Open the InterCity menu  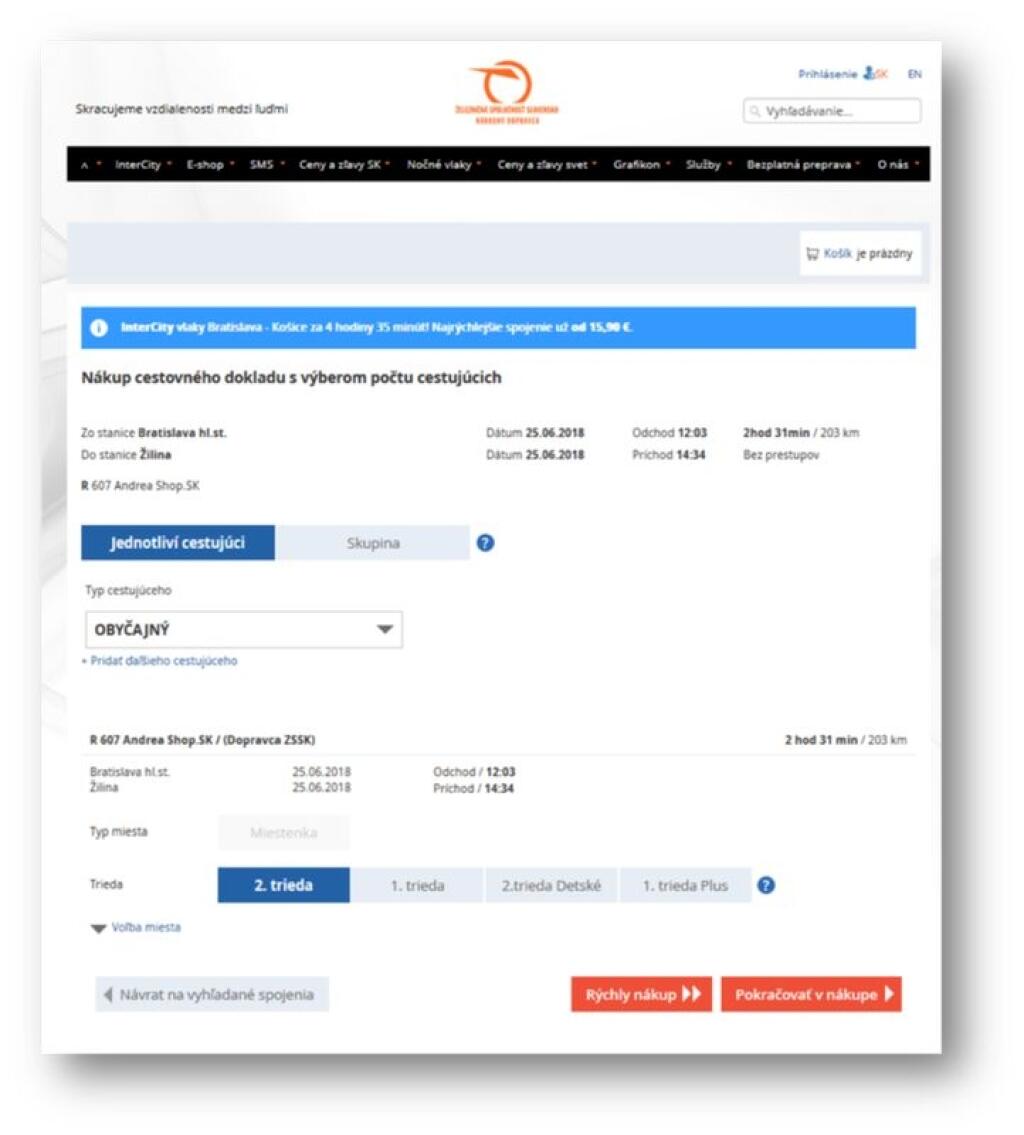[x=143, y=164]
